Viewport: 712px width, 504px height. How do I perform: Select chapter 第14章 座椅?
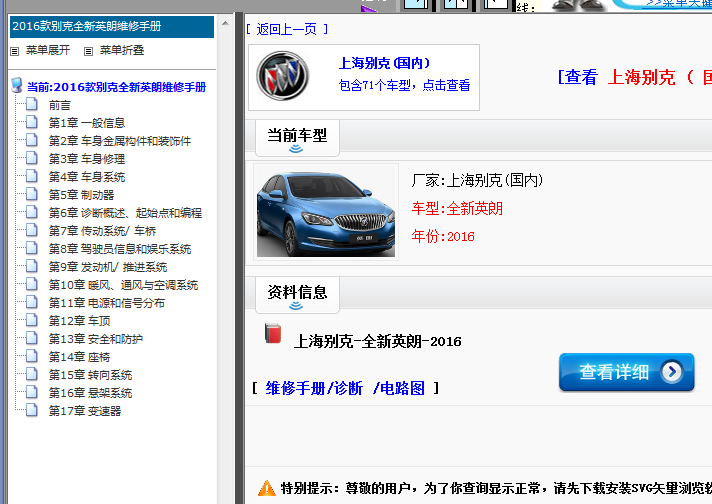click(79, 357)
